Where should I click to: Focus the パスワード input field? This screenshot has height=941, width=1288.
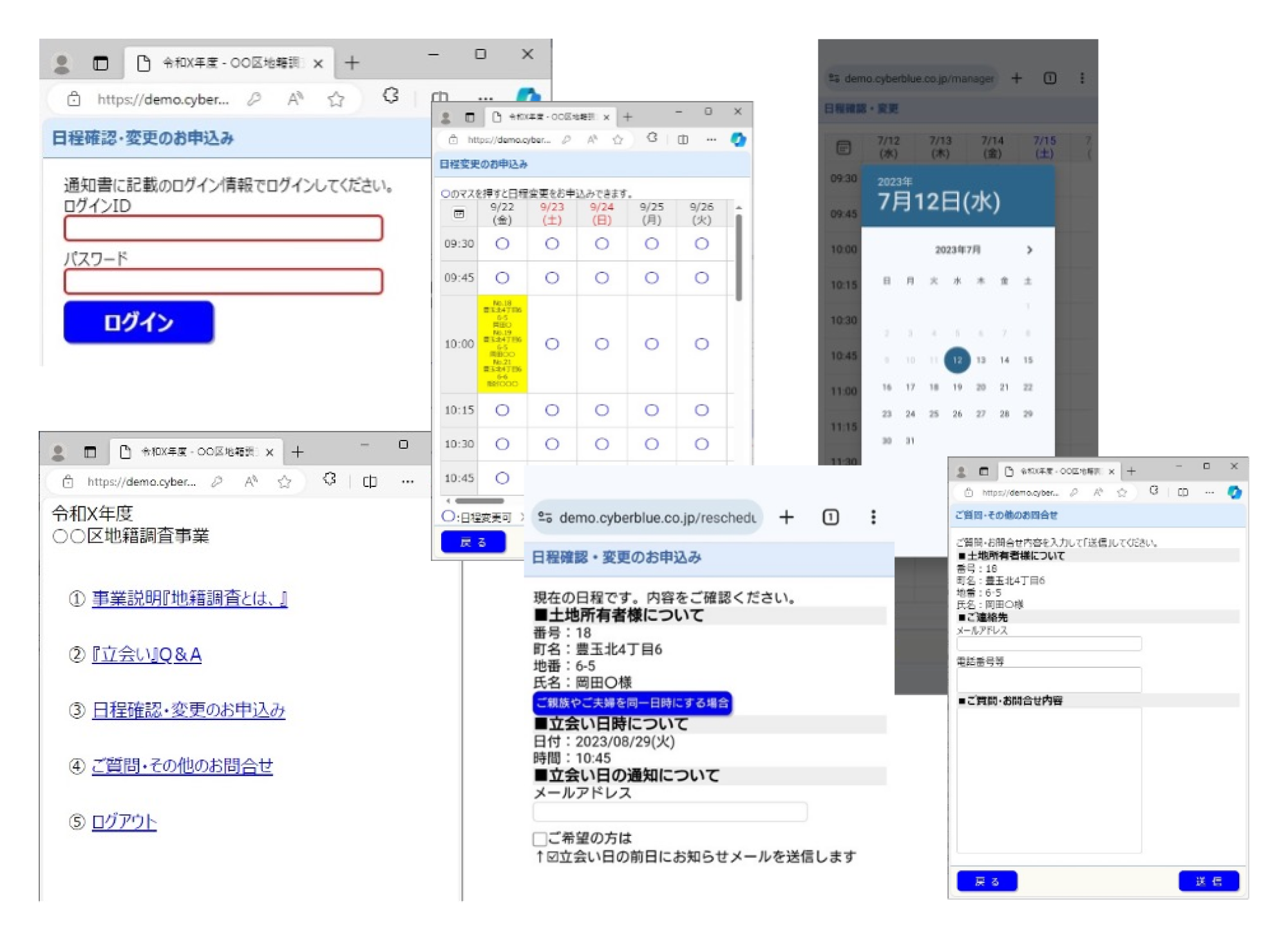[x=223, y=281]
